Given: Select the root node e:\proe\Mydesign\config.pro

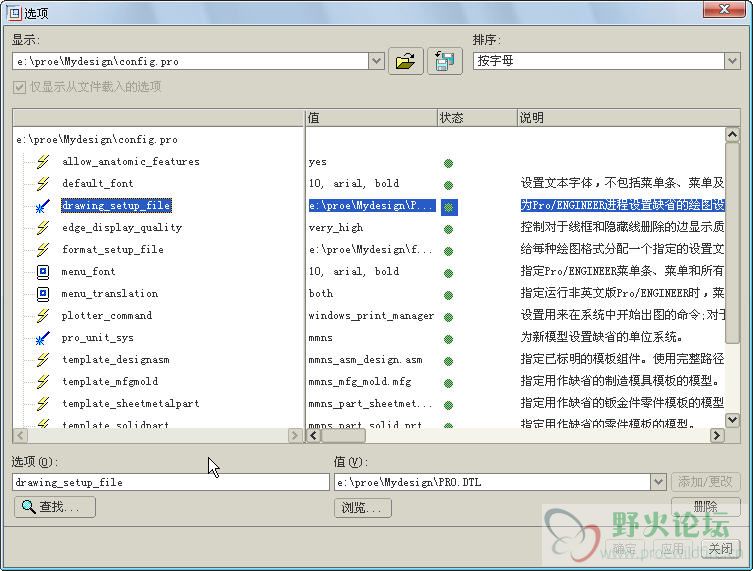Looking at the screenshot, I should pyautogui.click(x=97, y=140).
